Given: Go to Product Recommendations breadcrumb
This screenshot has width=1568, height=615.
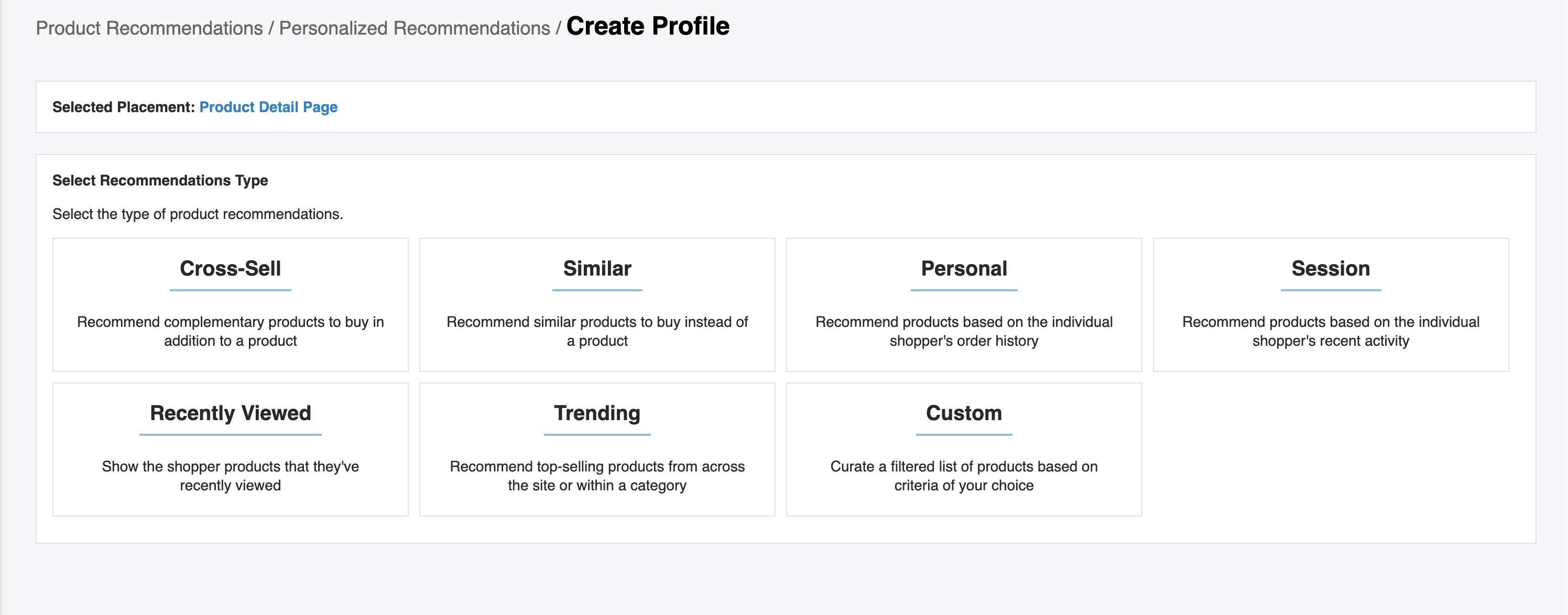Looking at the screenshot, I should pos(149,28).
